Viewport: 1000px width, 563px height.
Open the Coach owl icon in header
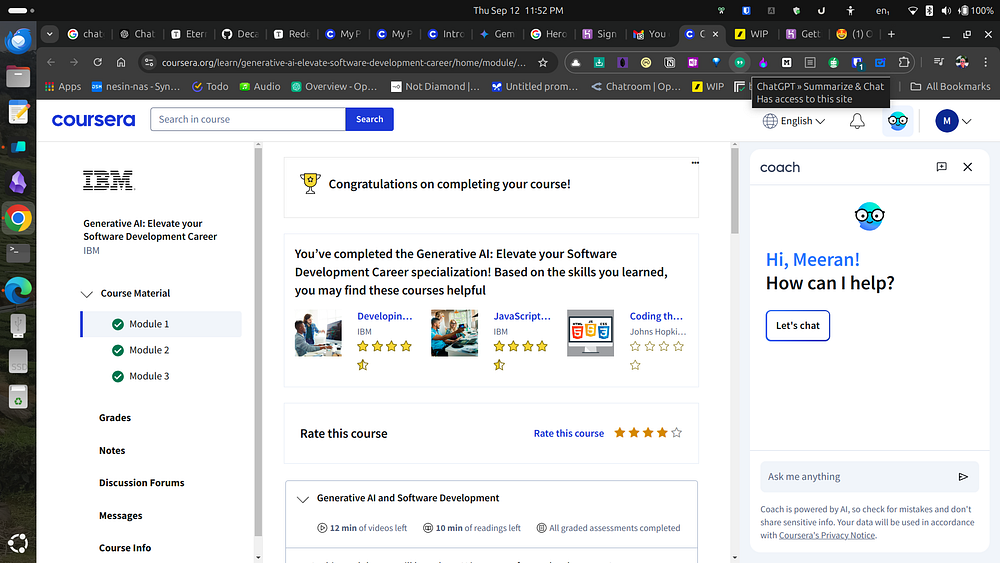[898, 121]
